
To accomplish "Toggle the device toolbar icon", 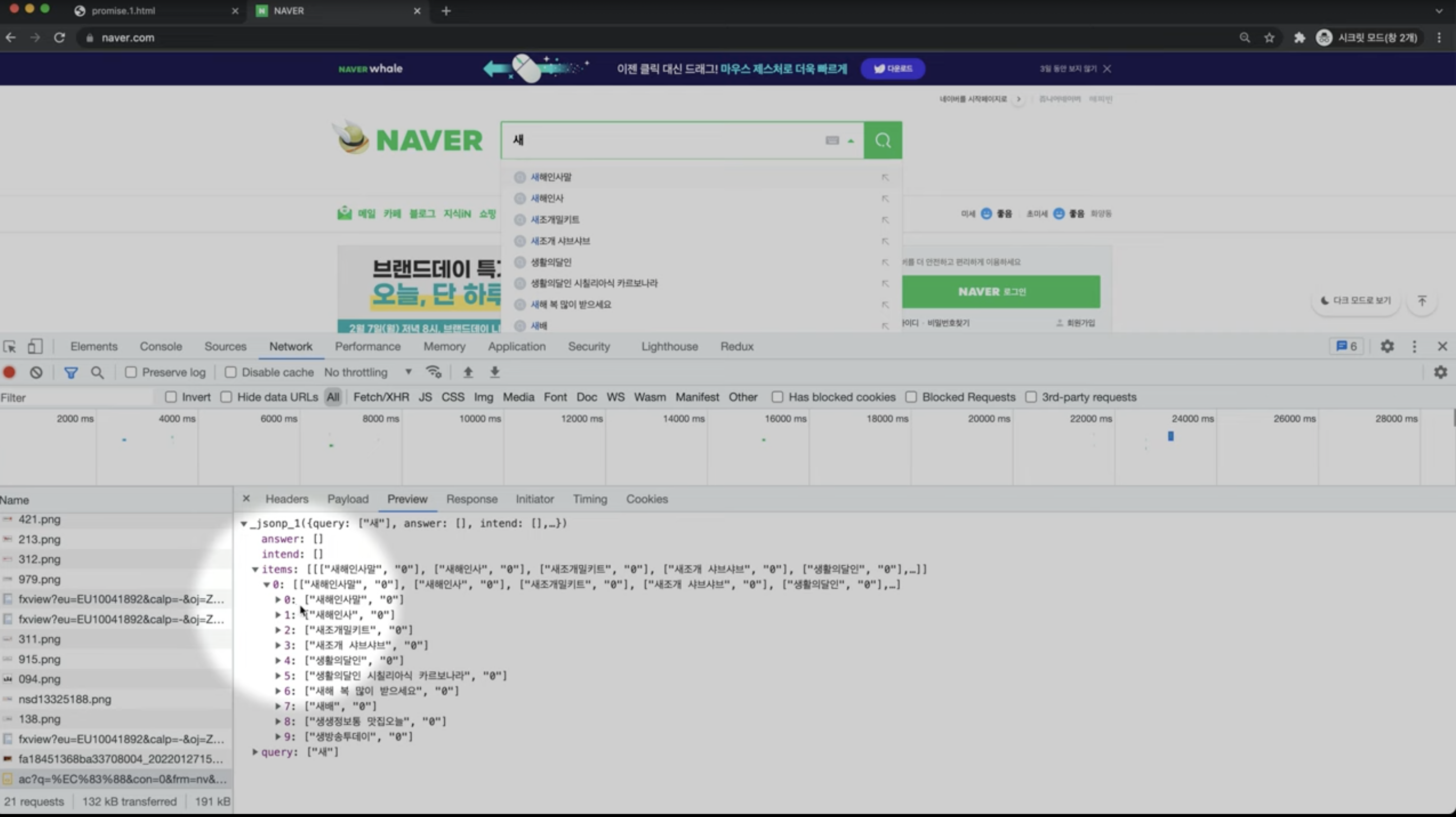I will (35, 347).
